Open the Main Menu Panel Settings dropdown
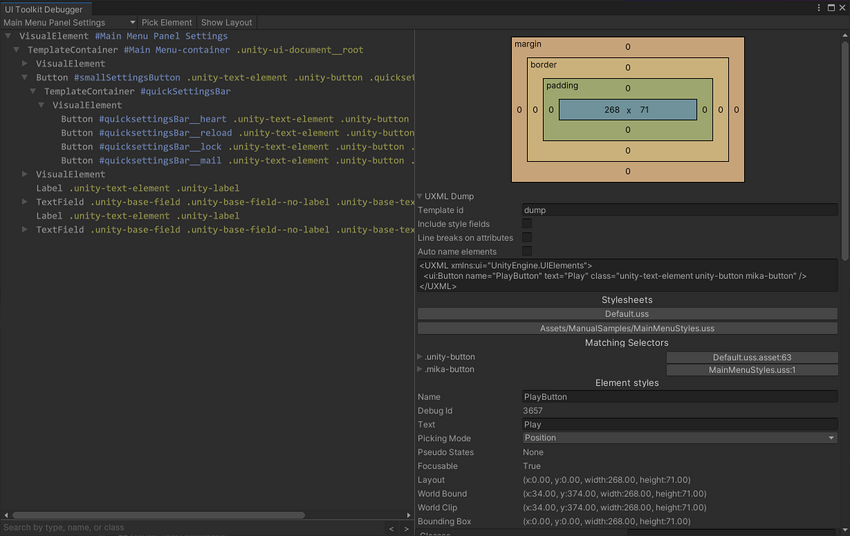The height and width of the screenshot is (536, 850). pos(68,22)
